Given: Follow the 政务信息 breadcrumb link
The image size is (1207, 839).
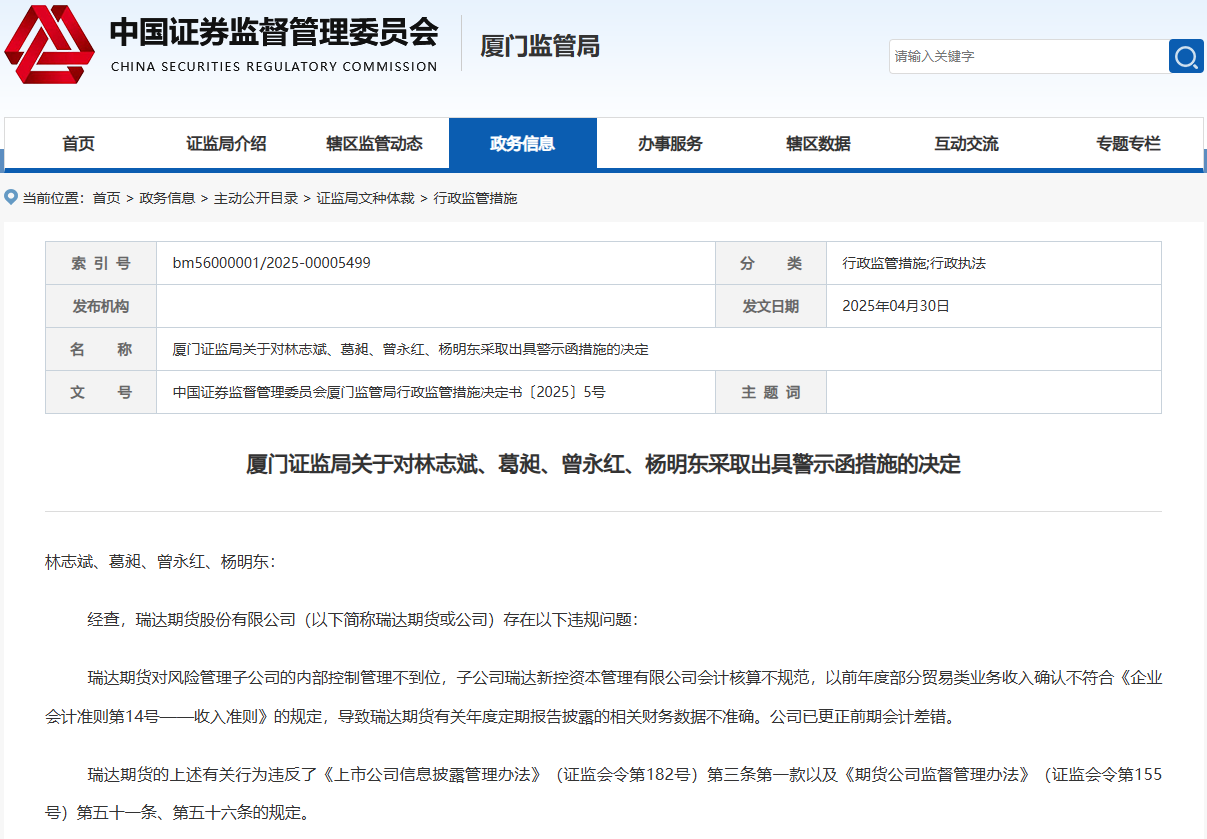Looking at the screenshot, I should pyautogui.click(x=167, y=198).
